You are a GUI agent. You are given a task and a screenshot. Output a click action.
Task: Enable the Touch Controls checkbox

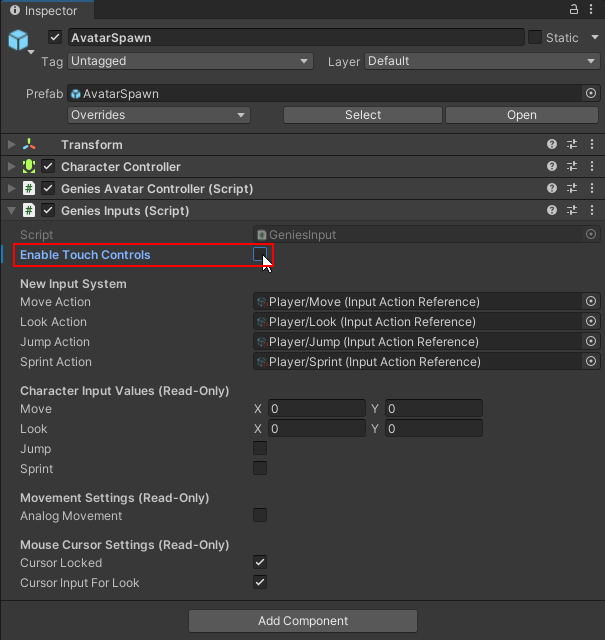click(x=260, y=255)
